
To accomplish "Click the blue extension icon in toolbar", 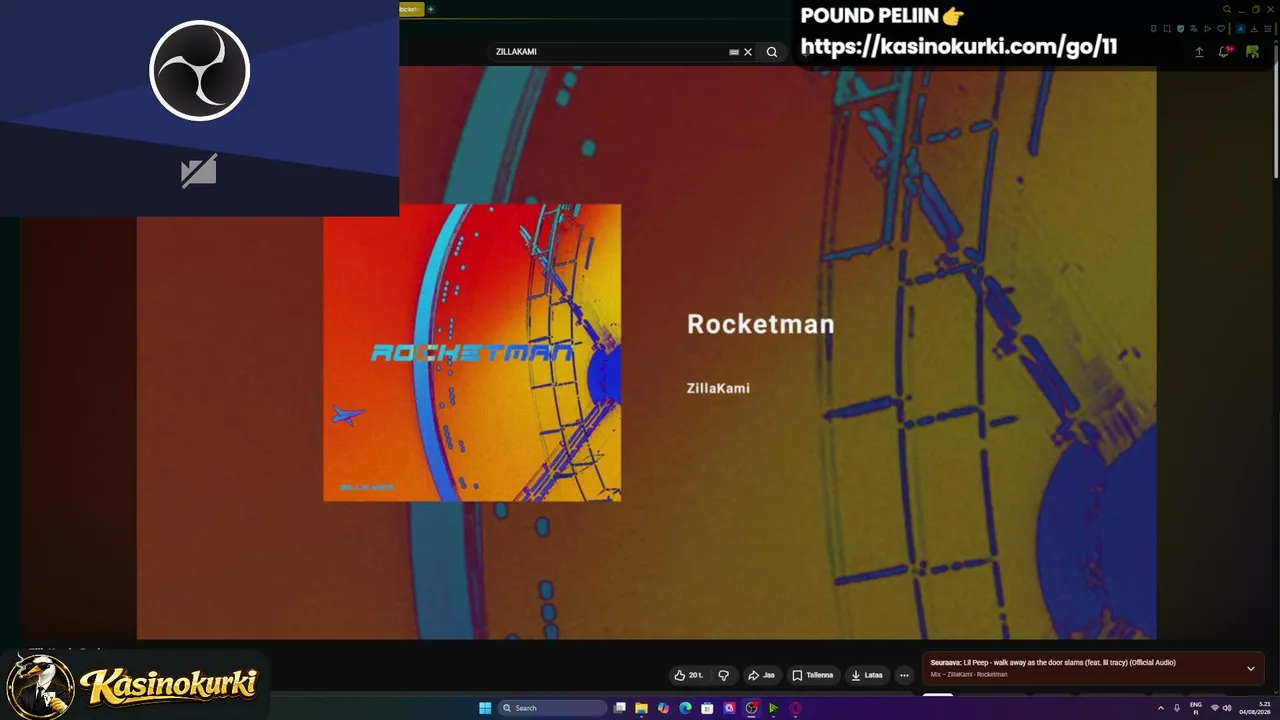I will pos(1241,29).
